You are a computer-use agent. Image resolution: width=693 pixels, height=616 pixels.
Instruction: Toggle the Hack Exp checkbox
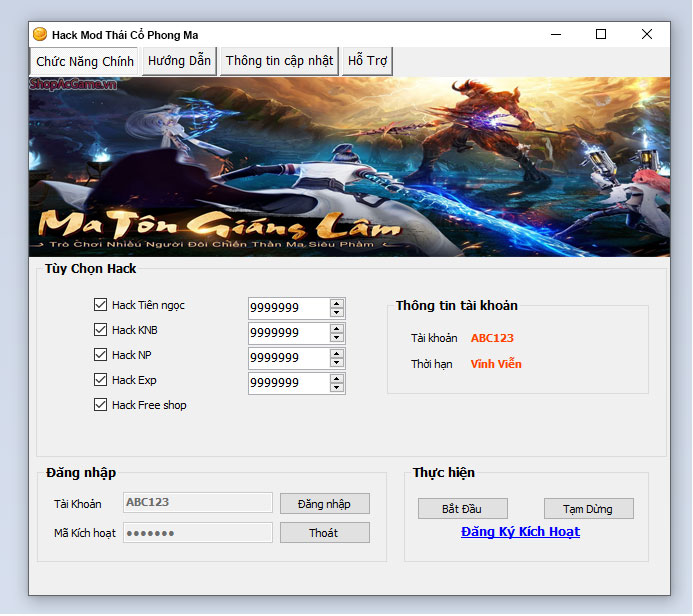100,380
